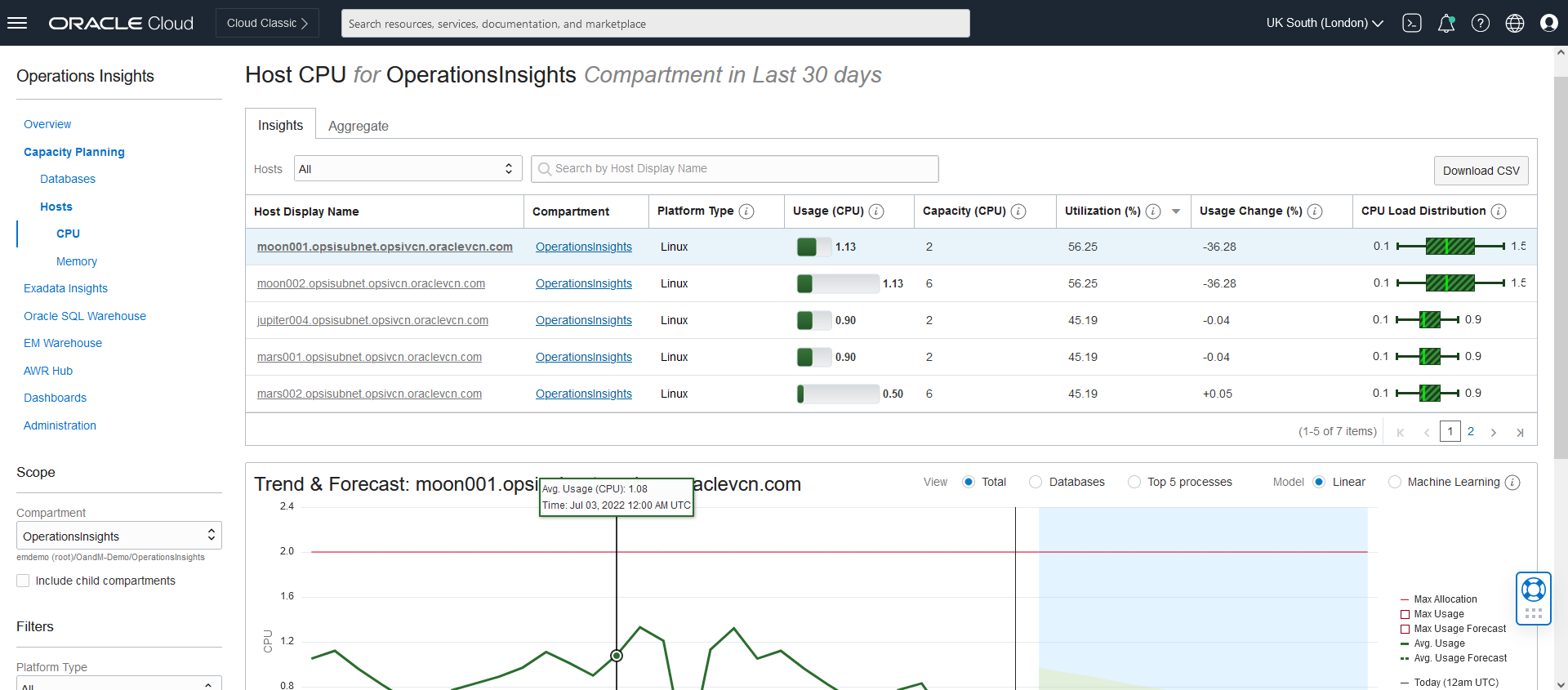
Task: Select the Databases view radio button
Action: pos(1036,483)
